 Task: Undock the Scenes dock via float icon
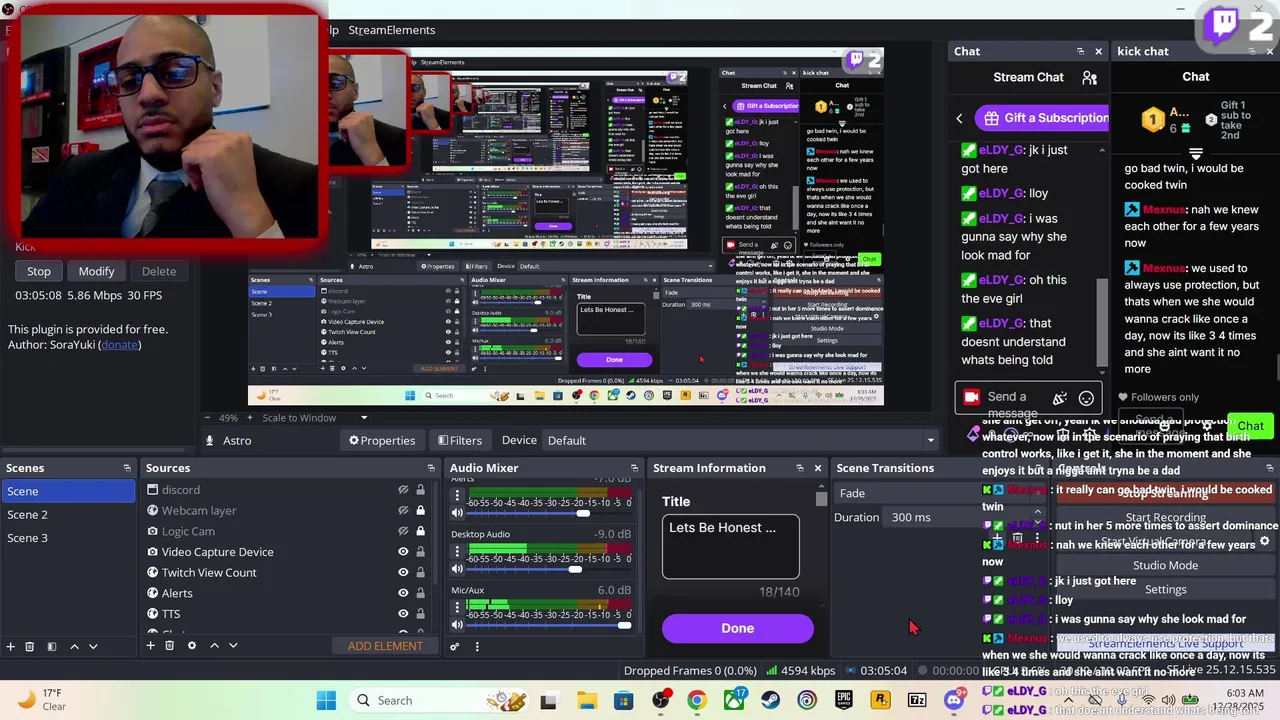(127, 468)
